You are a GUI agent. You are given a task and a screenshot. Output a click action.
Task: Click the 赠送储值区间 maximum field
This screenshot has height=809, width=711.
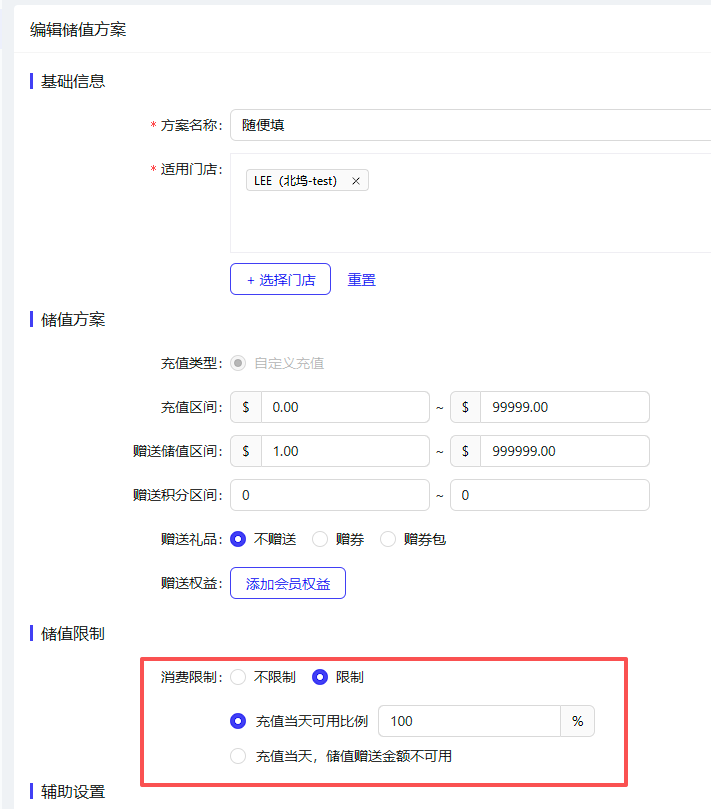[563, 451]
